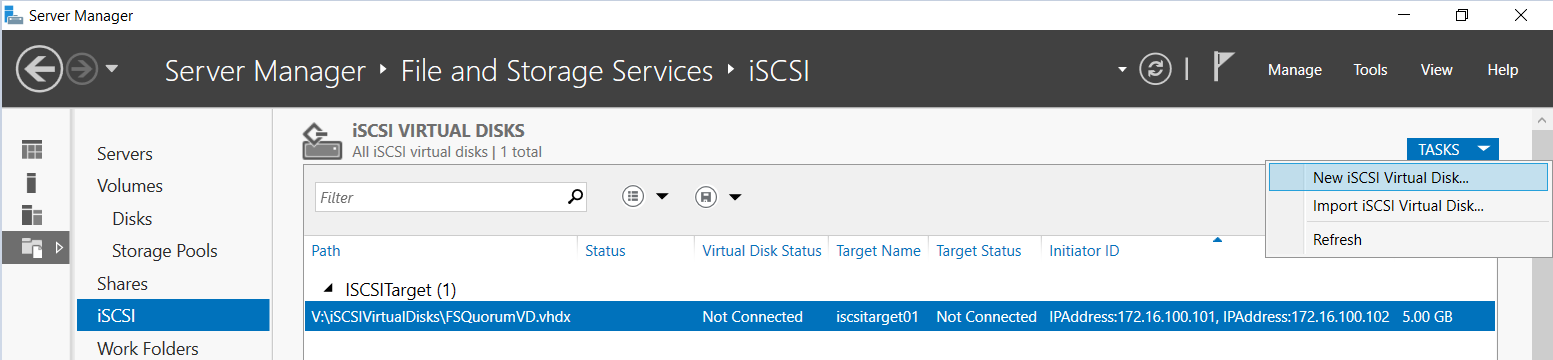The width and height of the screenshot is (1553, 360).
Task: Click Server Manager in the breadcrumb
Action: [x=265, y=71]
